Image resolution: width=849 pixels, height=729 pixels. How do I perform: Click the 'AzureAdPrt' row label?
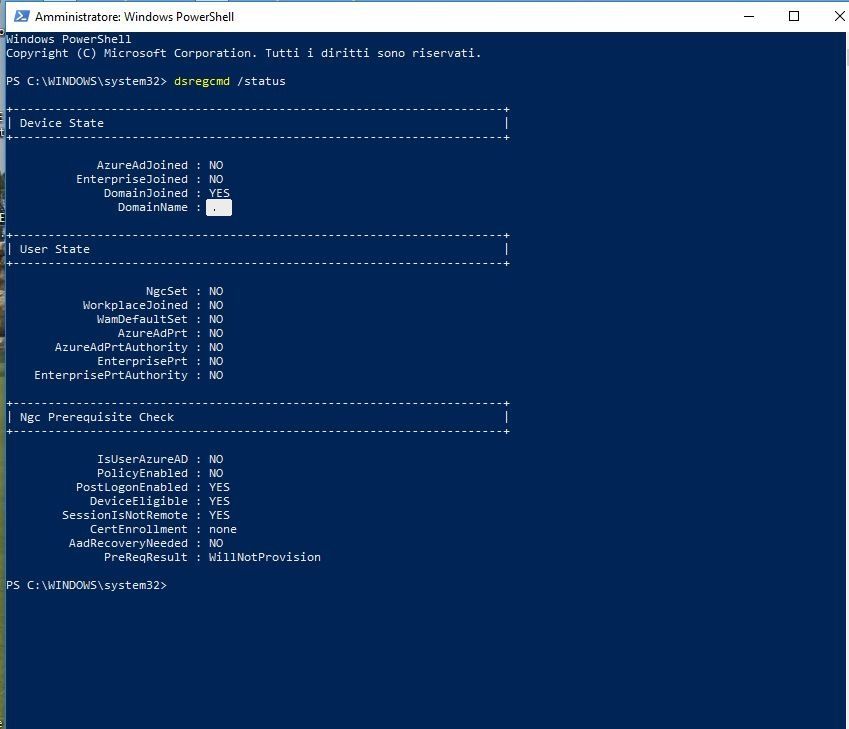point(153,334)
